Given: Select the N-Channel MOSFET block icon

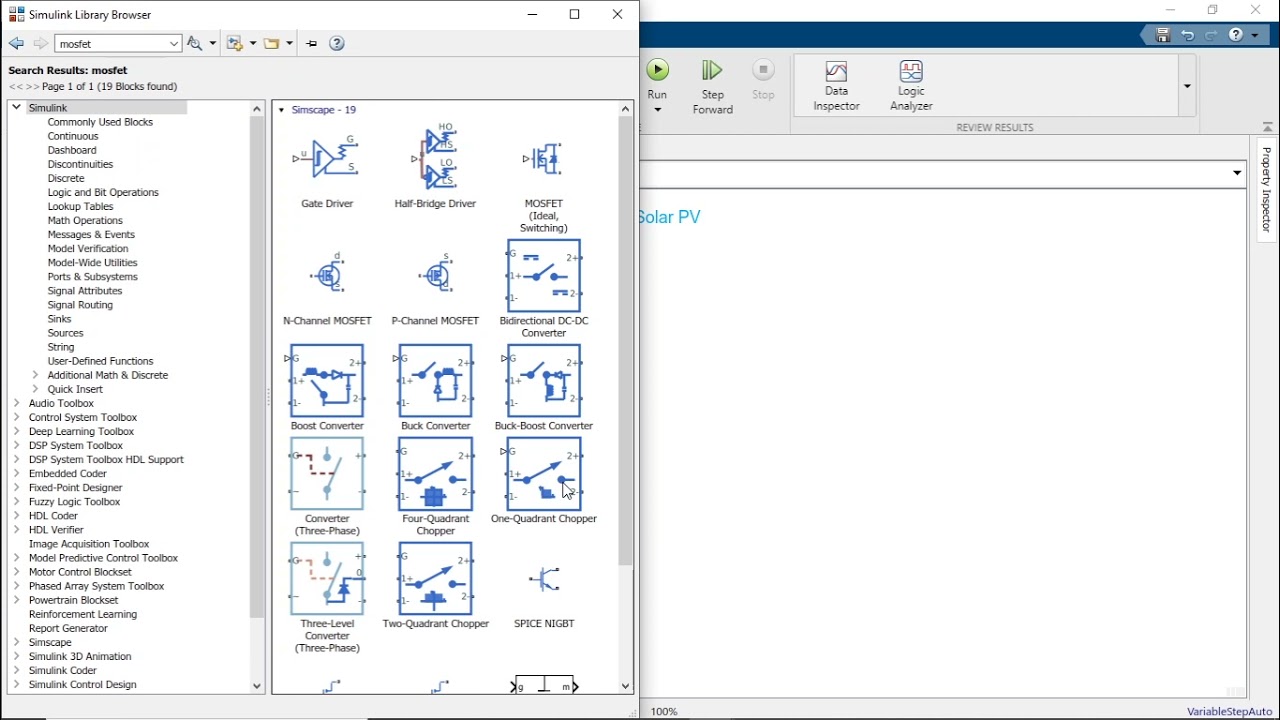Looking at the screenshot, I should (328, 274).
